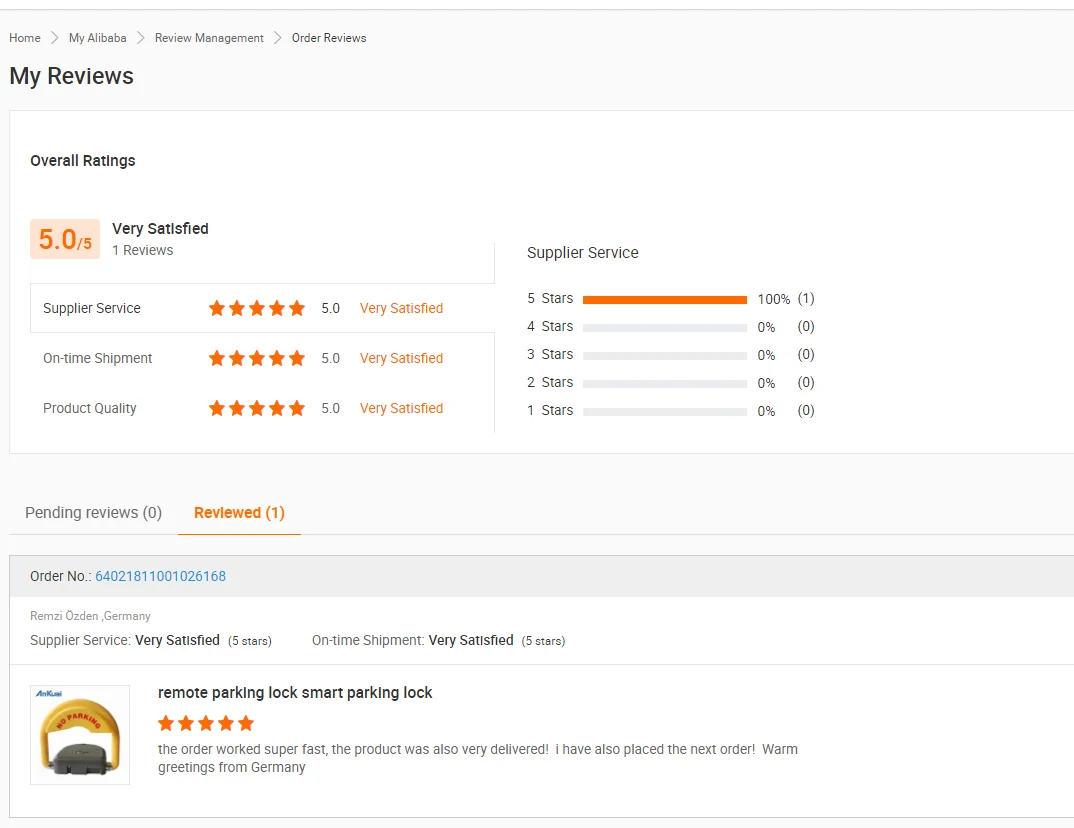Click Product Quality star rating icons

click(x=257, y=408)
